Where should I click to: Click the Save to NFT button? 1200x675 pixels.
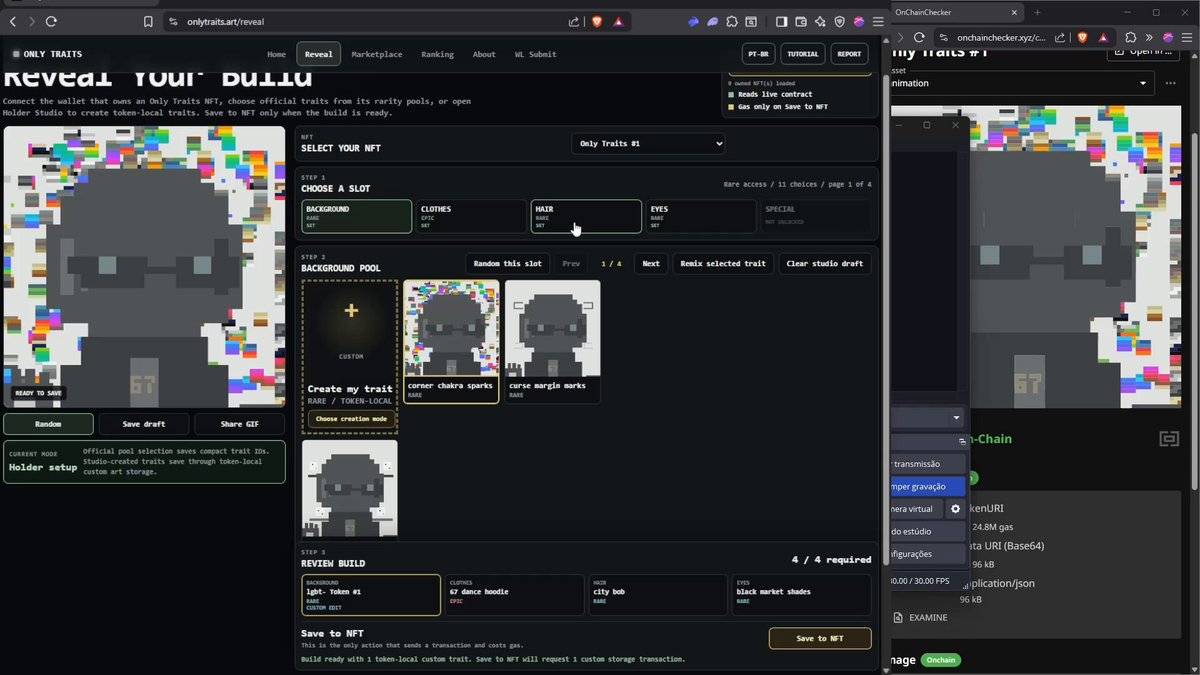(820, 638)
